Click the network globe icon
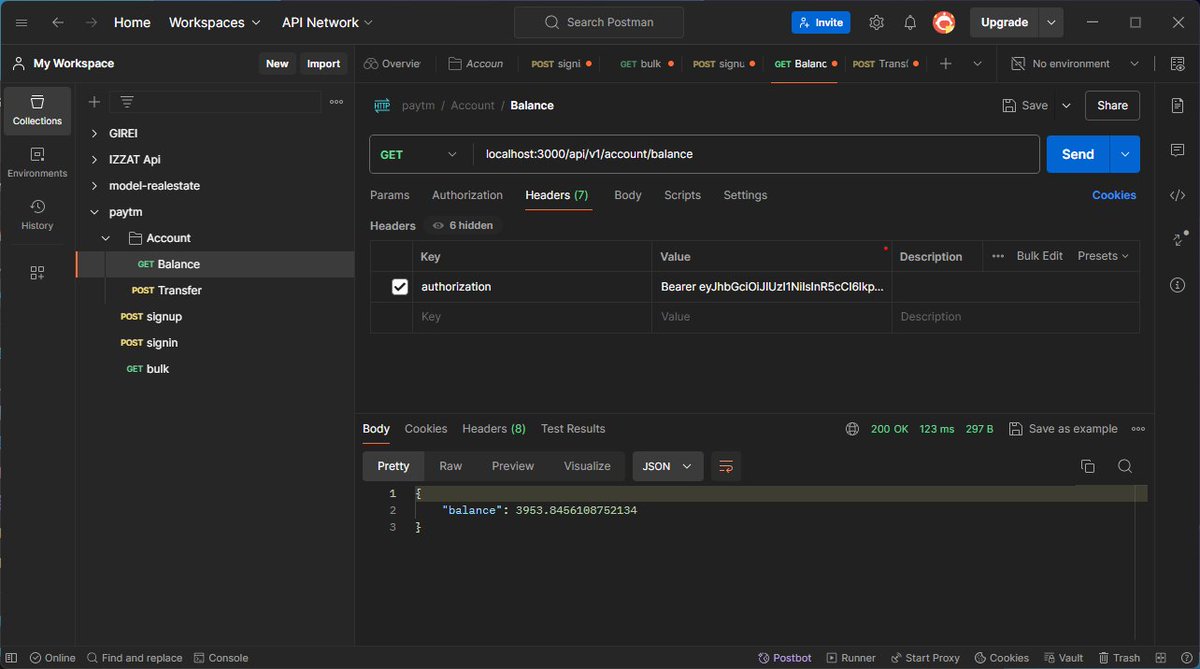 coord(852,429)
